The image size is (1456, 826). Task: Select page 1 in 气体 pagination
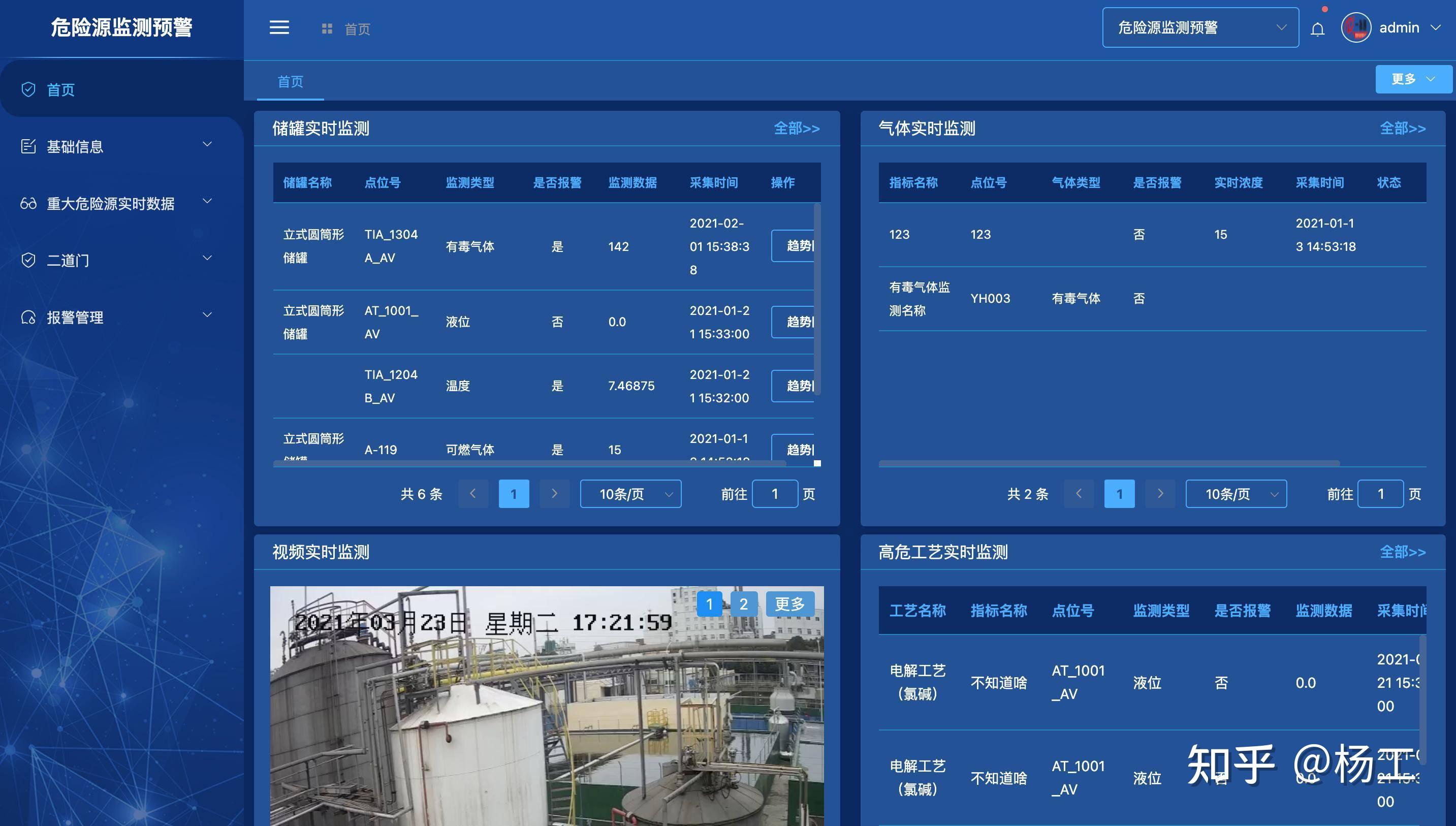[1120, 494]
